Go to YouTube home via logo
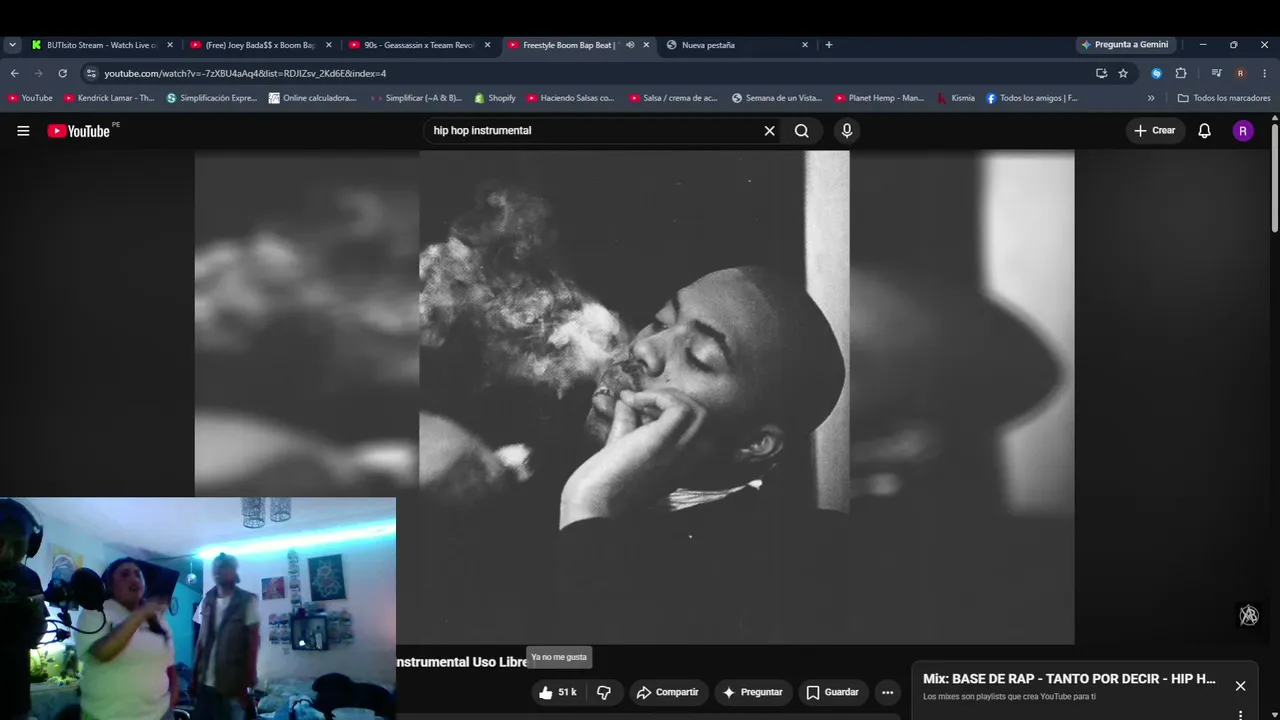 coord(78,131)
